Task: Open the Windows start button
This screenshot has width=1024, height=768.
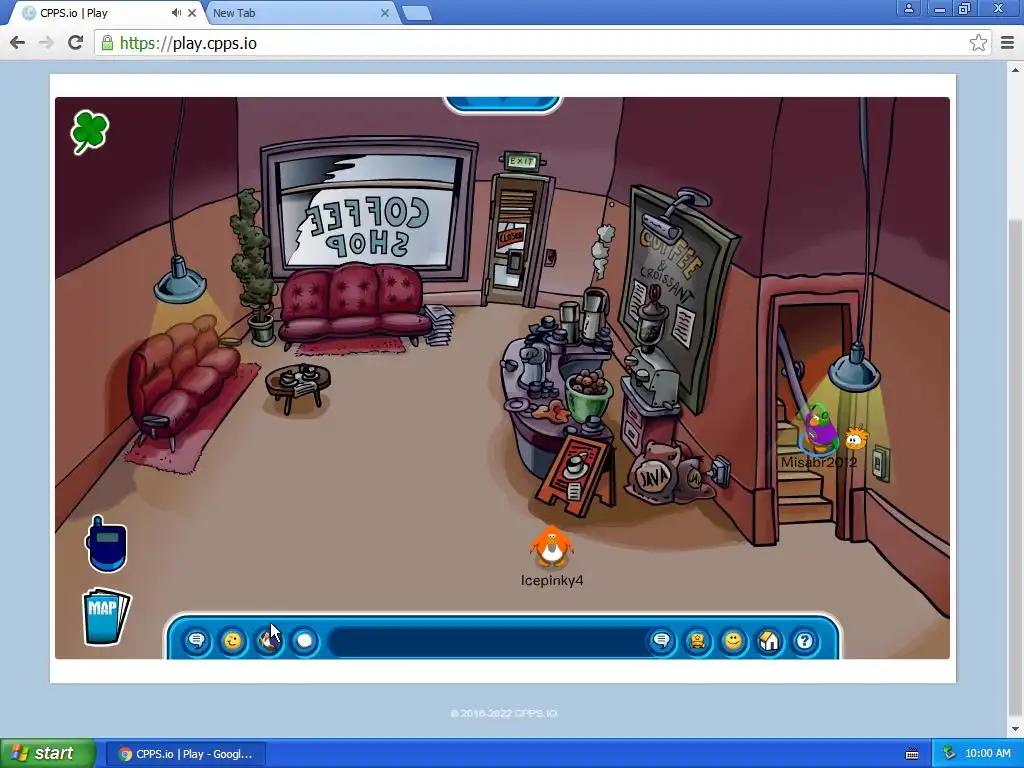Action: (47, 754)
